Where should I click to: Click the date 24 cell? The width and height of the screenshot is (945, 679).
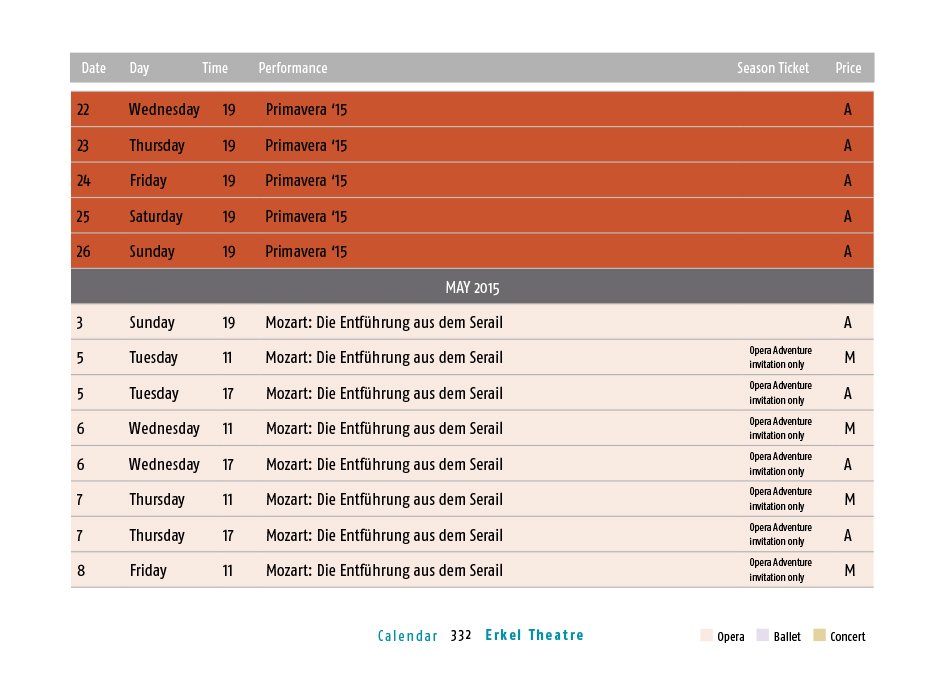pos(83,181)
